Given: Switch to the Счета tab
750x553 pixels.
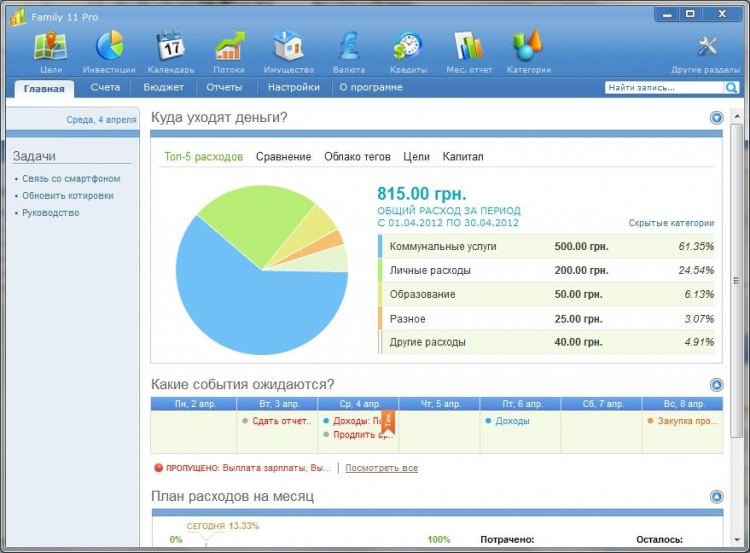Looking at the screenshot, I should click(105, 88).
